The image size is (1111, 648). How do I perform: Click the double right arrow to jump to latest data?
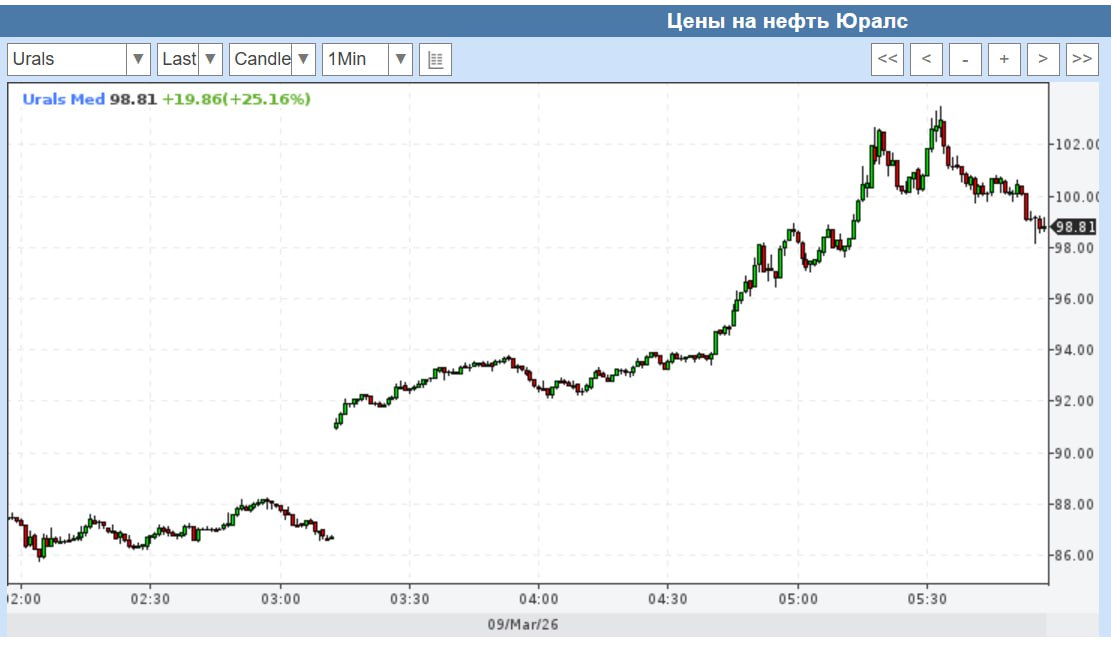point(1081,59)
